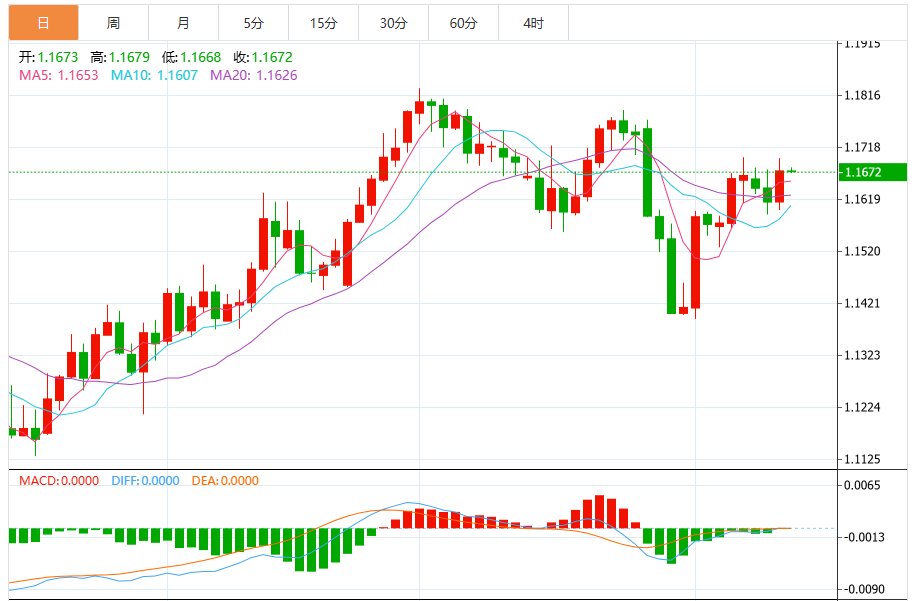Select the MA20 moving average label
The width and height of the screenshot is (919, 601).
(x=253, y=75)
